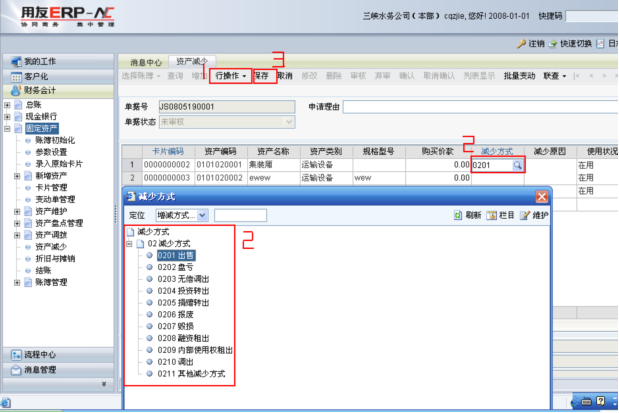
Task: Click the 注销 logout key icon
Action: (521, 44)
